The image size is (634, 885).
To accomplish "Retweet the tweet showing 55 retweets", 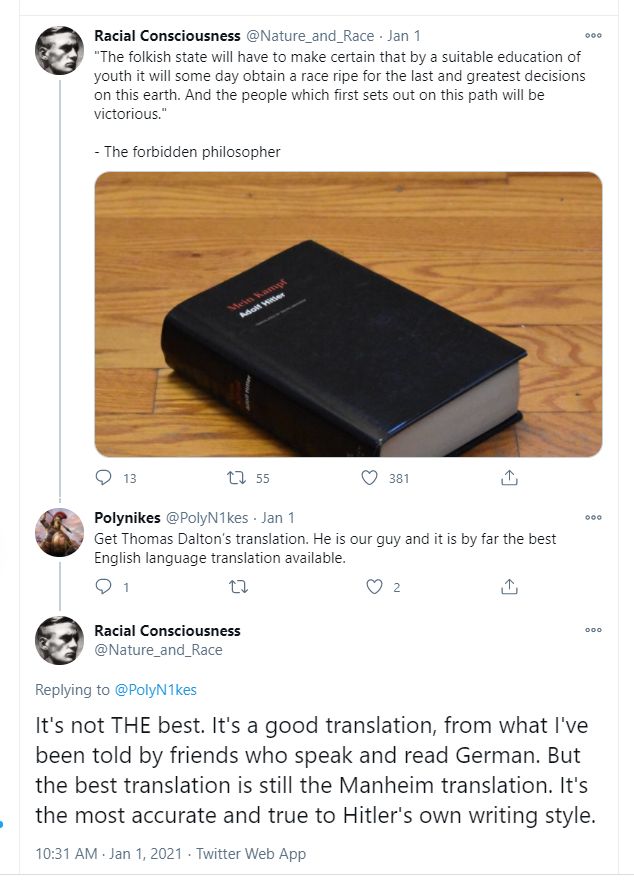I will point(238,478).
